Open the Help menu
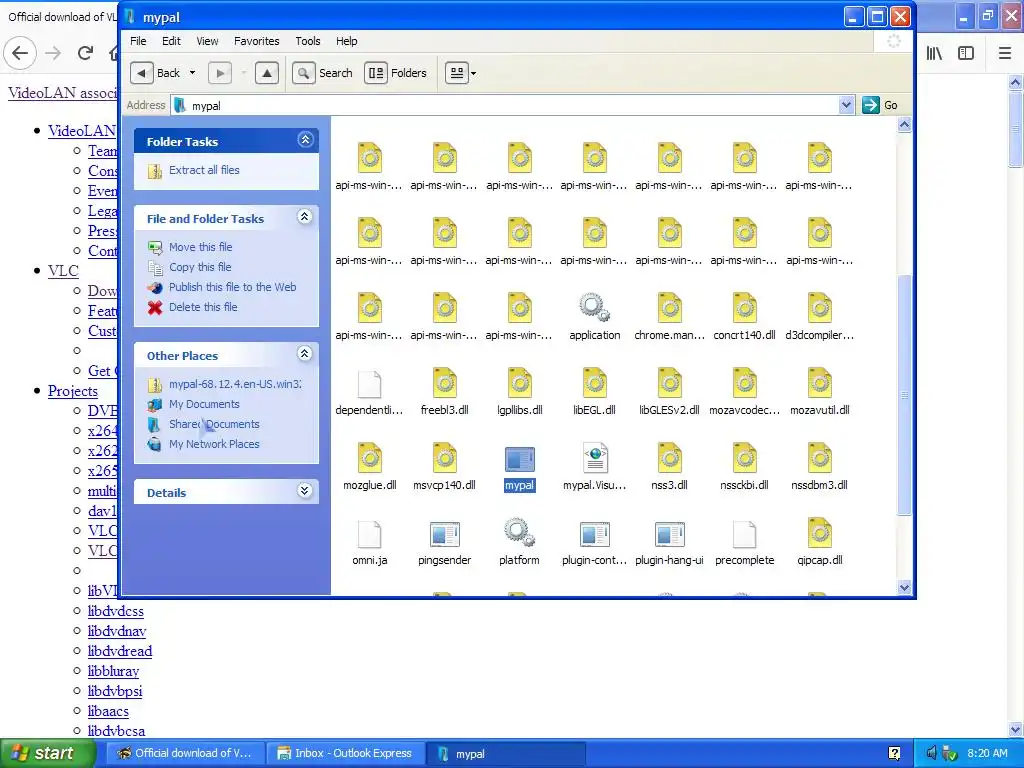The image size is (1024, 768). coord(347,40)
